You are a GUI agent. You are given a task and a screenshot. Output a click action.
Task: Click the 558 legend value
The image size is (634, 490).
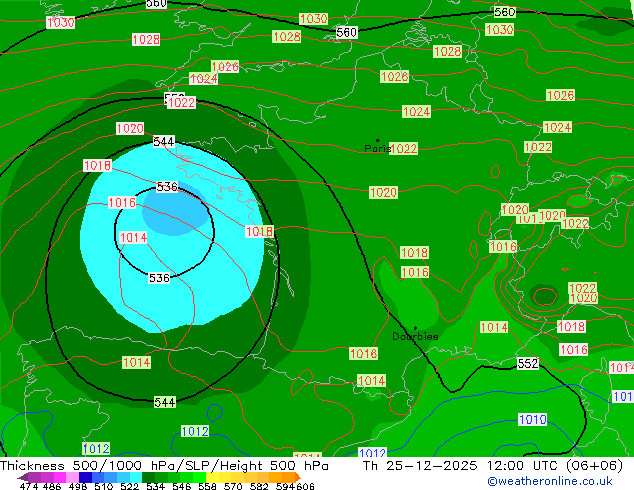(x=207, y=486)
